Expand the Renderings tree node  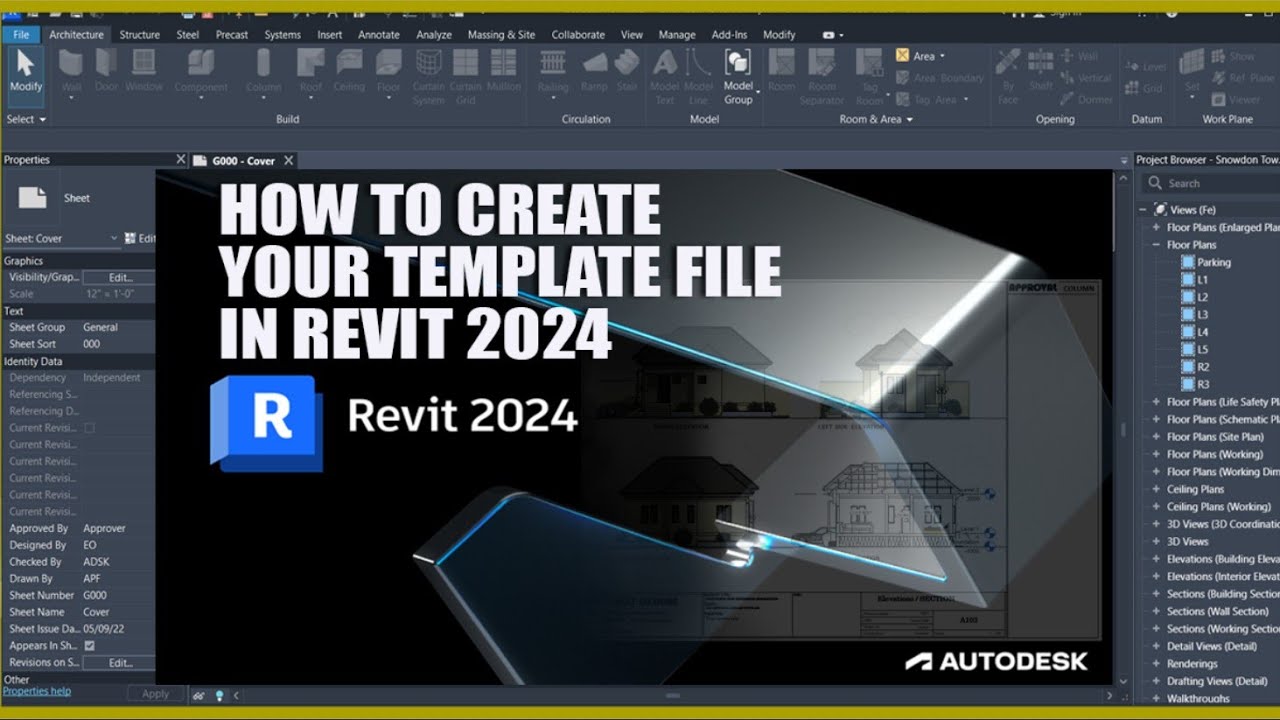[1156, 663]
